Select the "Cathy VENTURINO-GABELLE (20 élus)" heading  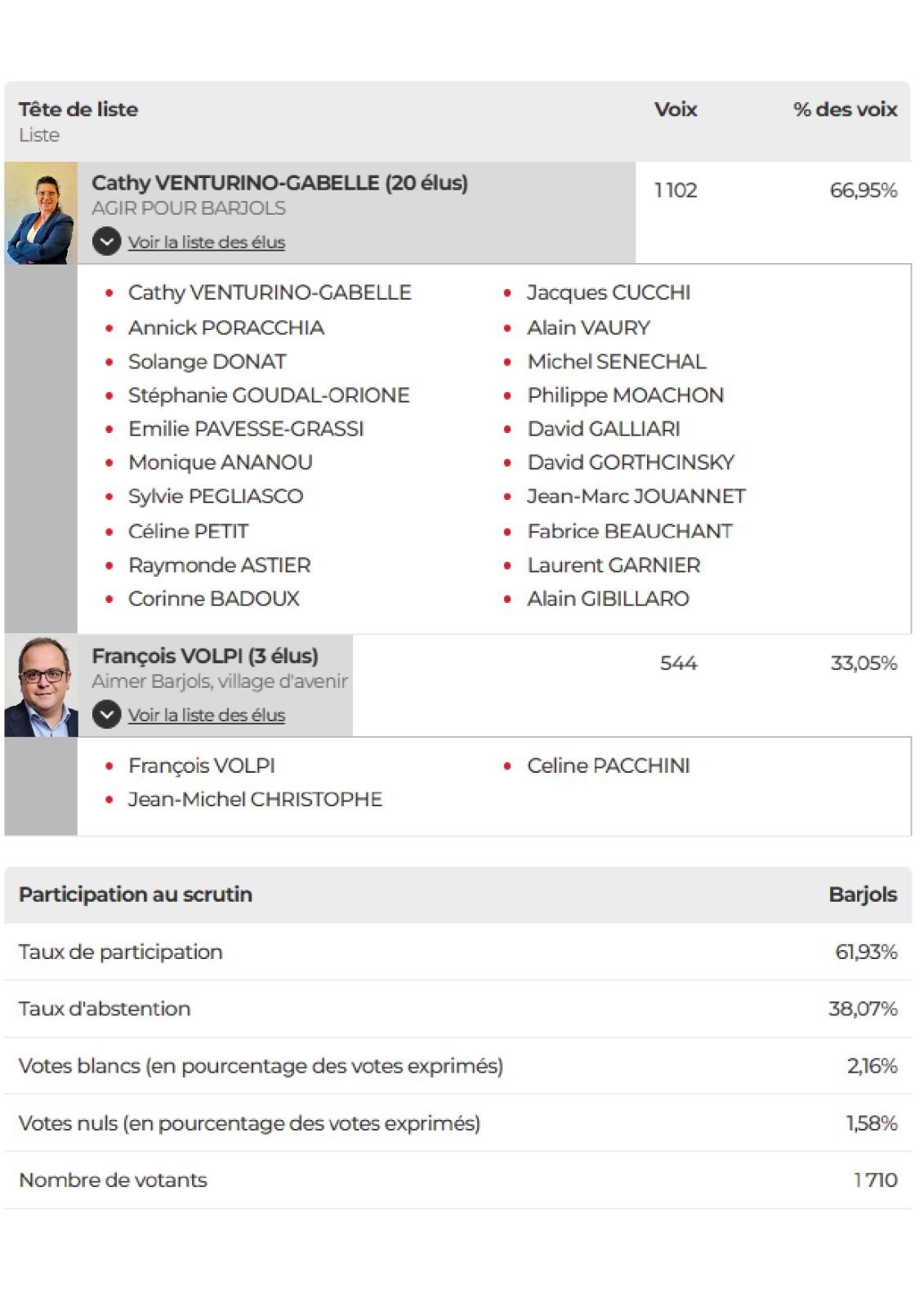[279, 183]
